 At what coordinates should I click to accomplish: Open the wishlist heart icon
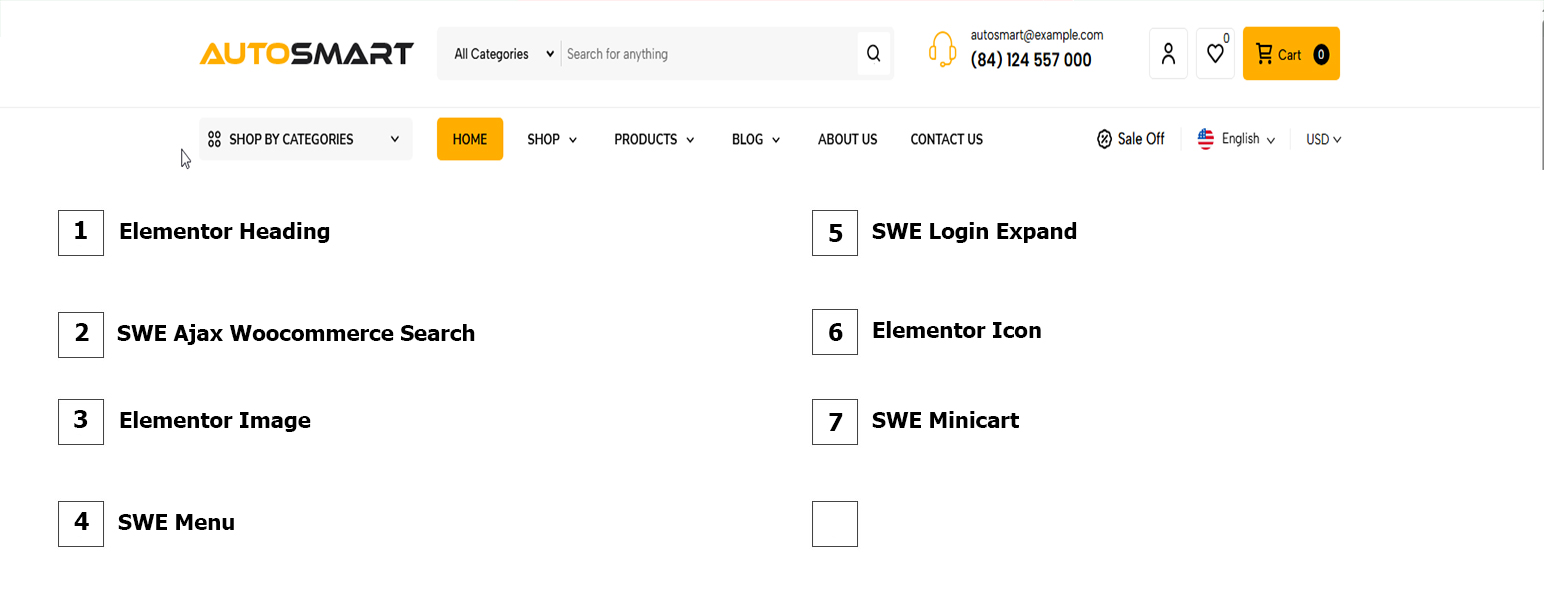tap(1215, 54)
